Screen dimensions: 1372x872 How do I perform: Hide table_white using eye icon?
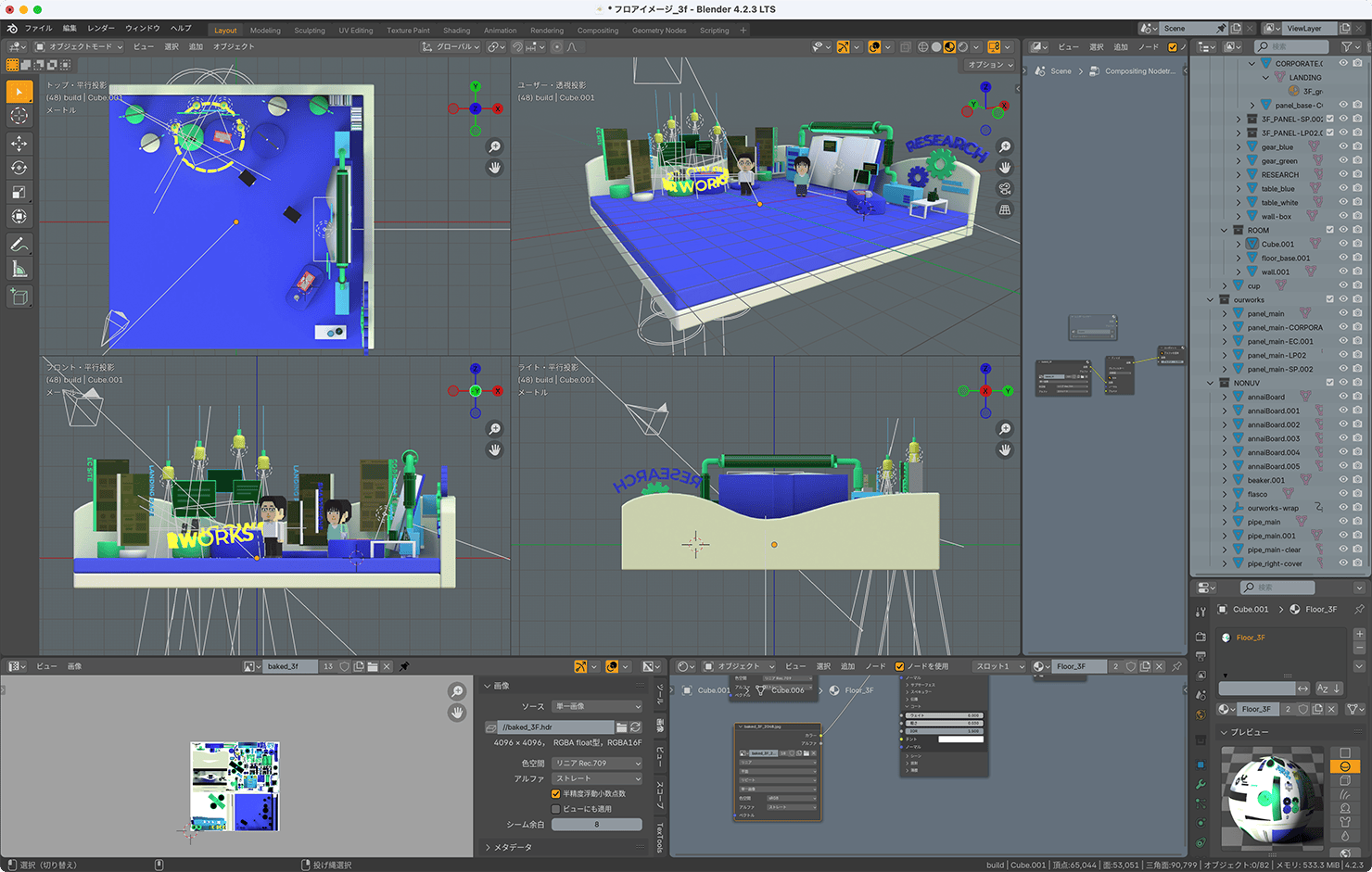coord(1343,202)
